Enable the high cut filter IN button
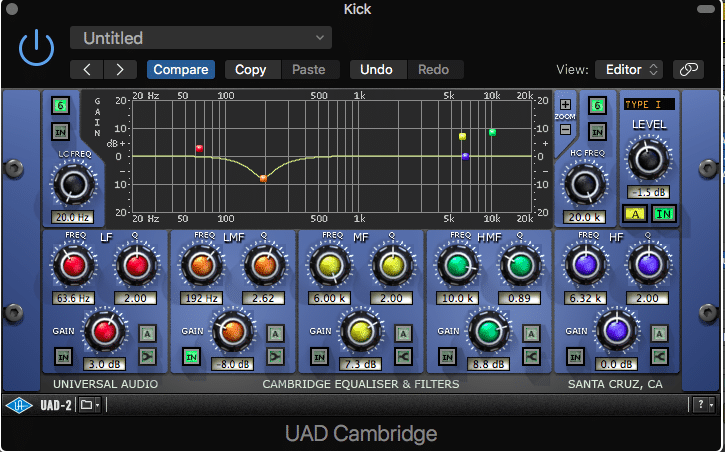725x452 pixels. click(x=597, y=132)
